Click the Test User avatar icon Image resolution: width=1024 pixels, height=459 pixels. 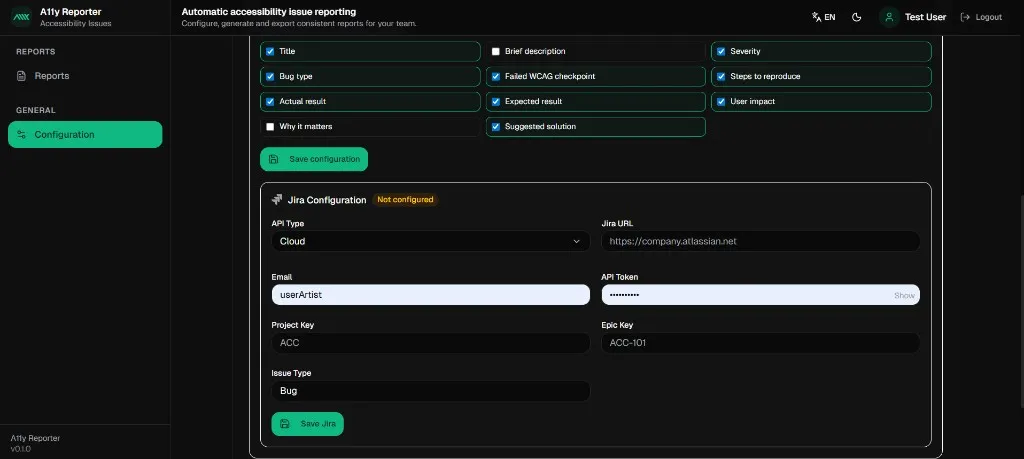click(x=888, y=17)
